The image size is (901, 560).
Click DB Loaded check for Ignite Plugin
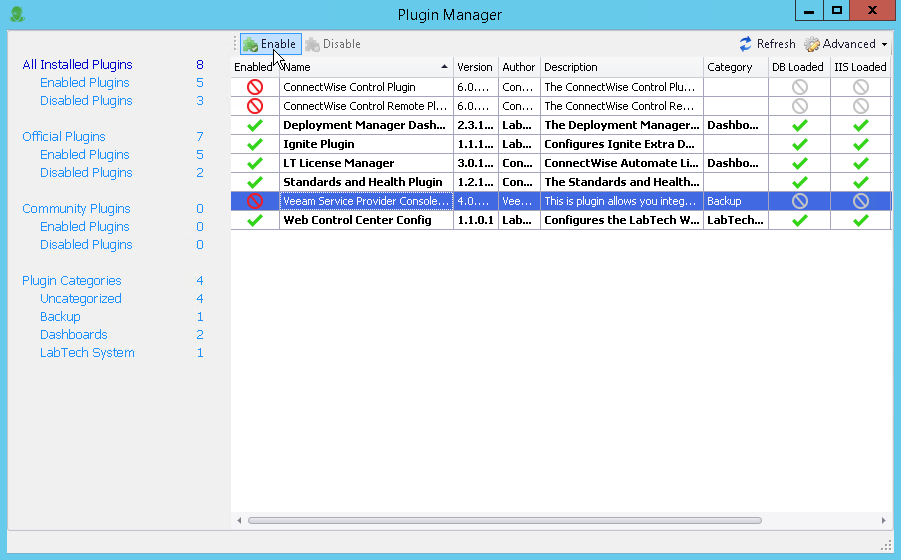click(x=800, y=144)
